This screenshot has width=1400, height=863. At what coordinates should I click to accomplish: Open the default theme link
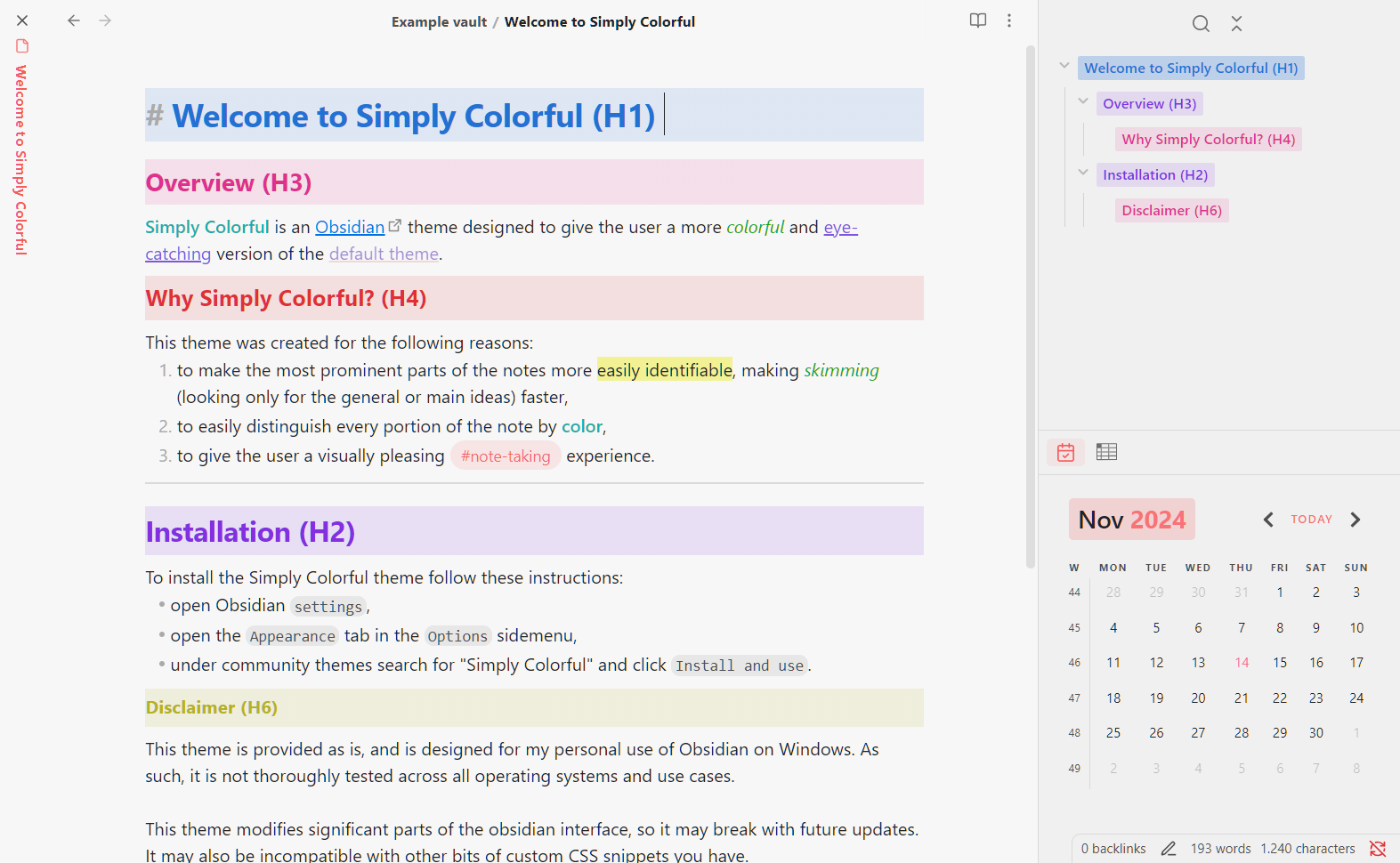click(384, 254)
